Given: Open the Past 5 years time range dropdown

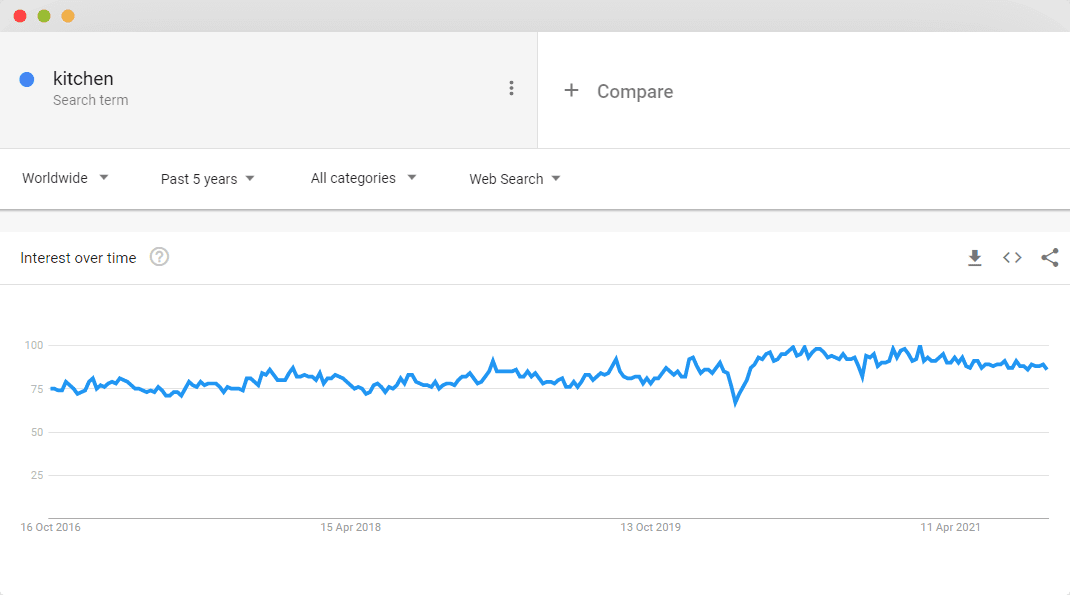Looking at the screenshot, I should (207, 179).
